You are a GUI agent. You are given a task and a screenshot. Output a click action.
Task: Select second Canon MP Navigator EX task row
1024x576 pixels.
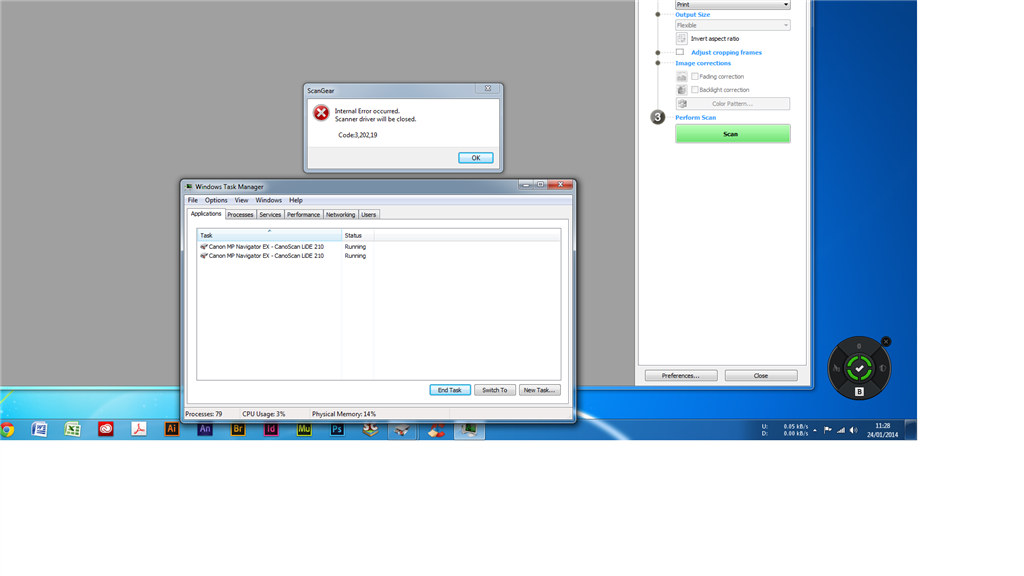[x=379, y=256]
